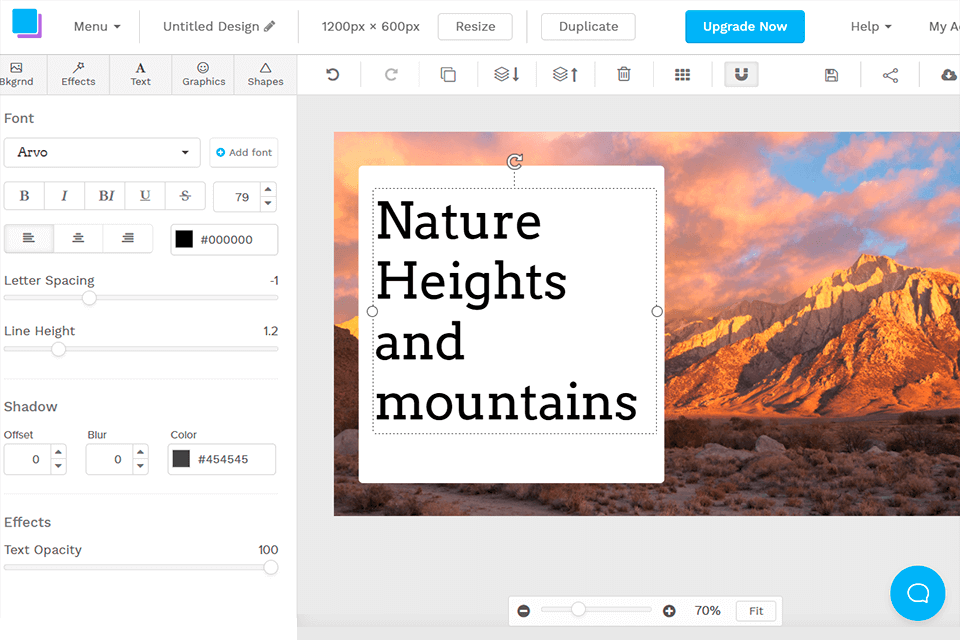
Task: Click the share icon
Action: tap(890, 75)
